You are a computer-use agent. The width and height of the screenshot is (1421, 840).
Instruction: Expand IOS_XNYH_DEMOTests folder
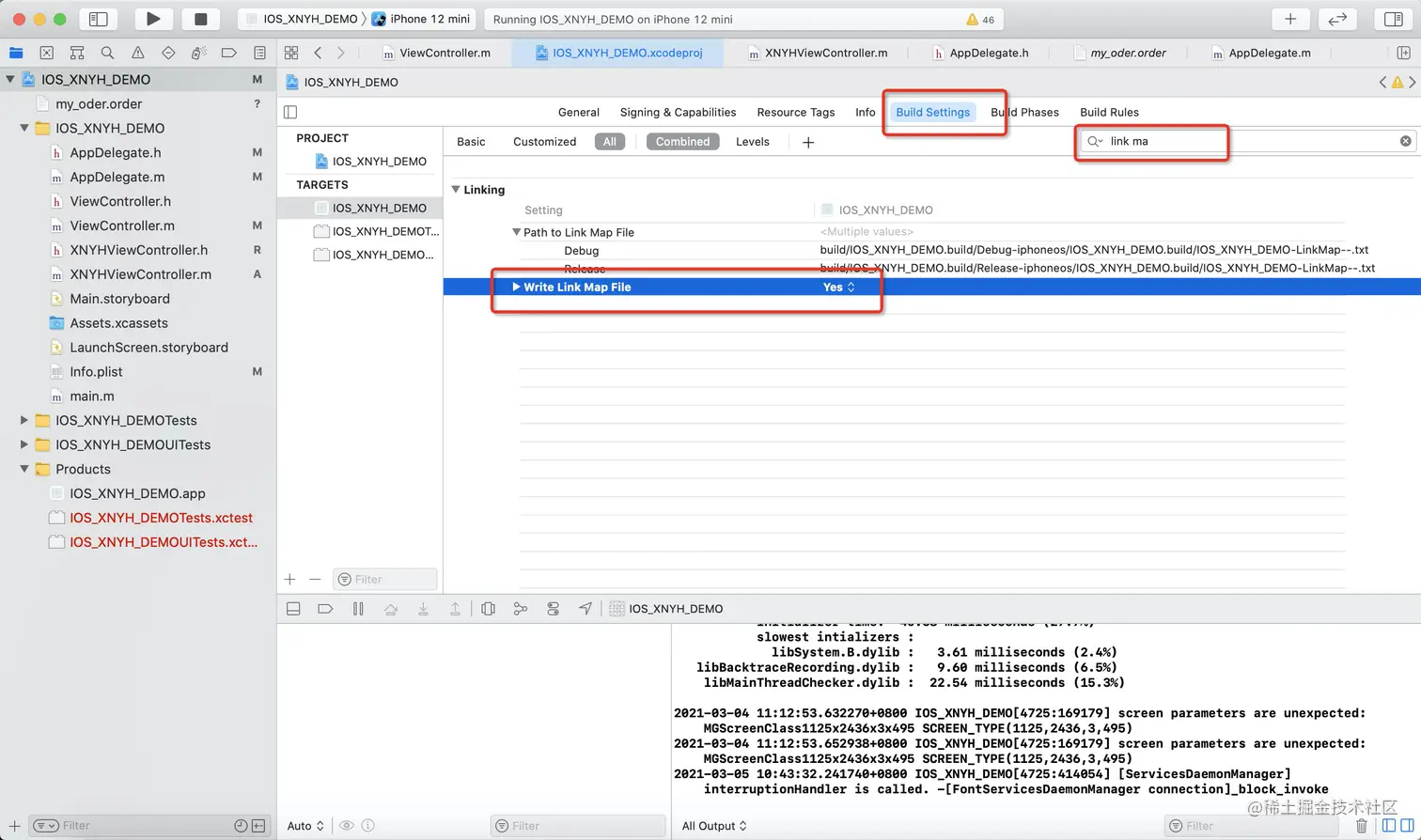[x=24, y=420]
